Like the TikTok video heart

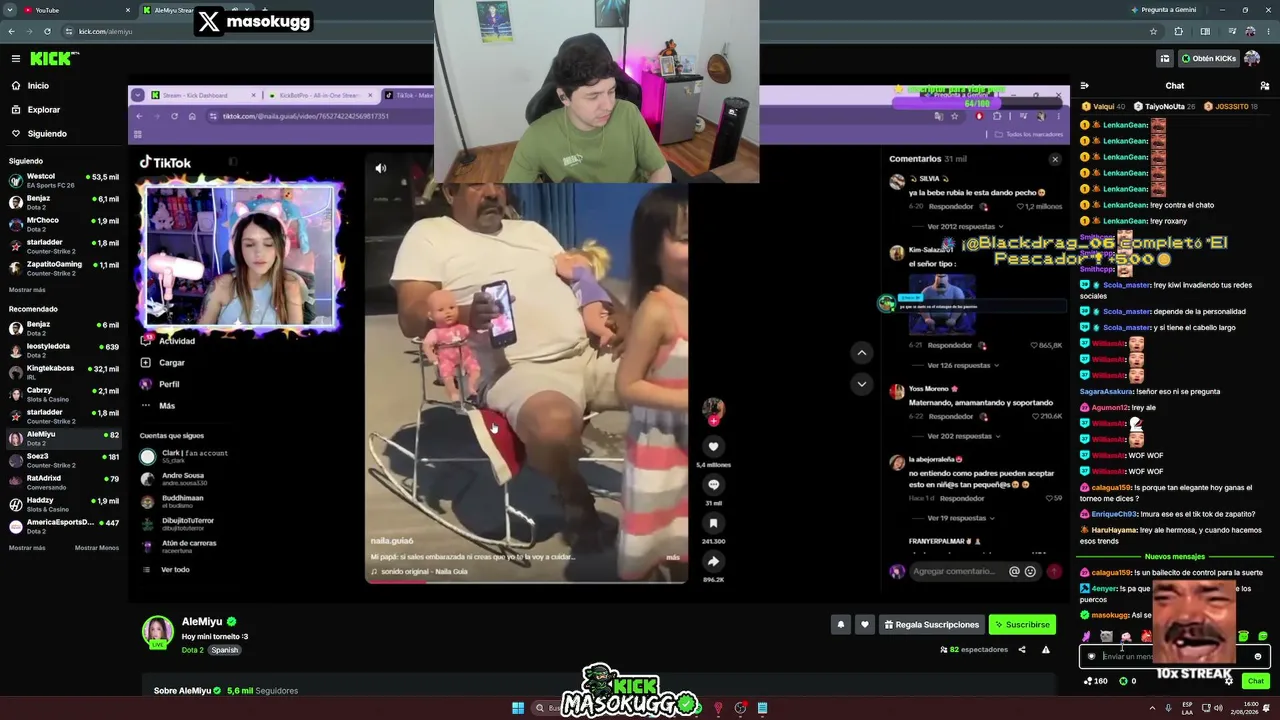(713, 447)
